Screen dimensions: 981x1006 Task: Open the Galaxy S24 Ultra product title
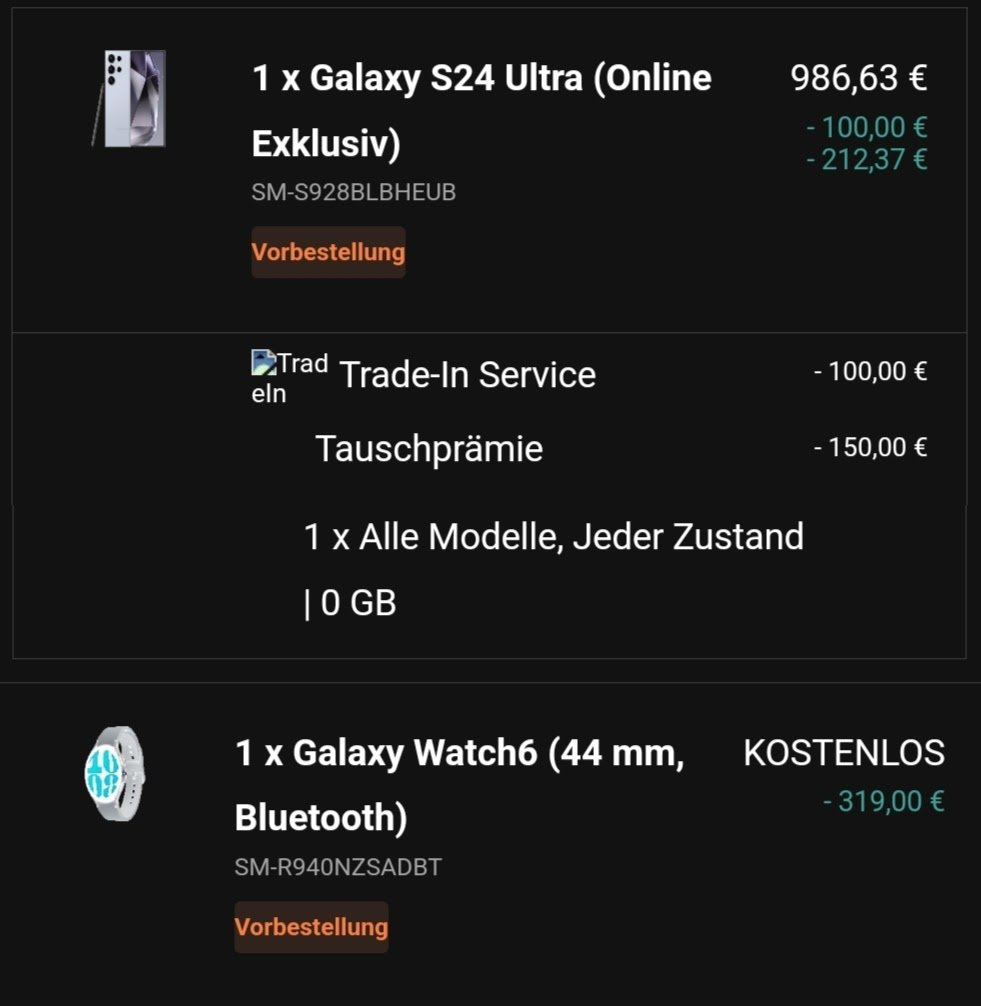point(481,110)
